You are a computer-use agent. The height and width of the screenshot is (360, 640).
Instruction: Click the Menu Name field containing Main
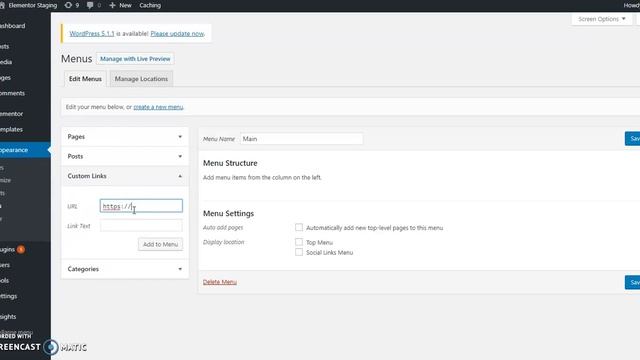tap(301, 139)
